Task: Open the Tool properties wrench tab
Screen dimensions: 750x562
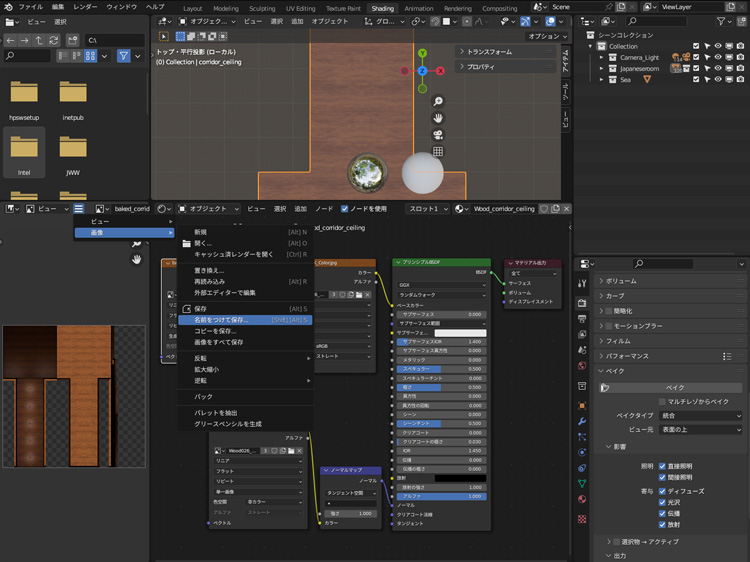Action: [x=582, y=283]
